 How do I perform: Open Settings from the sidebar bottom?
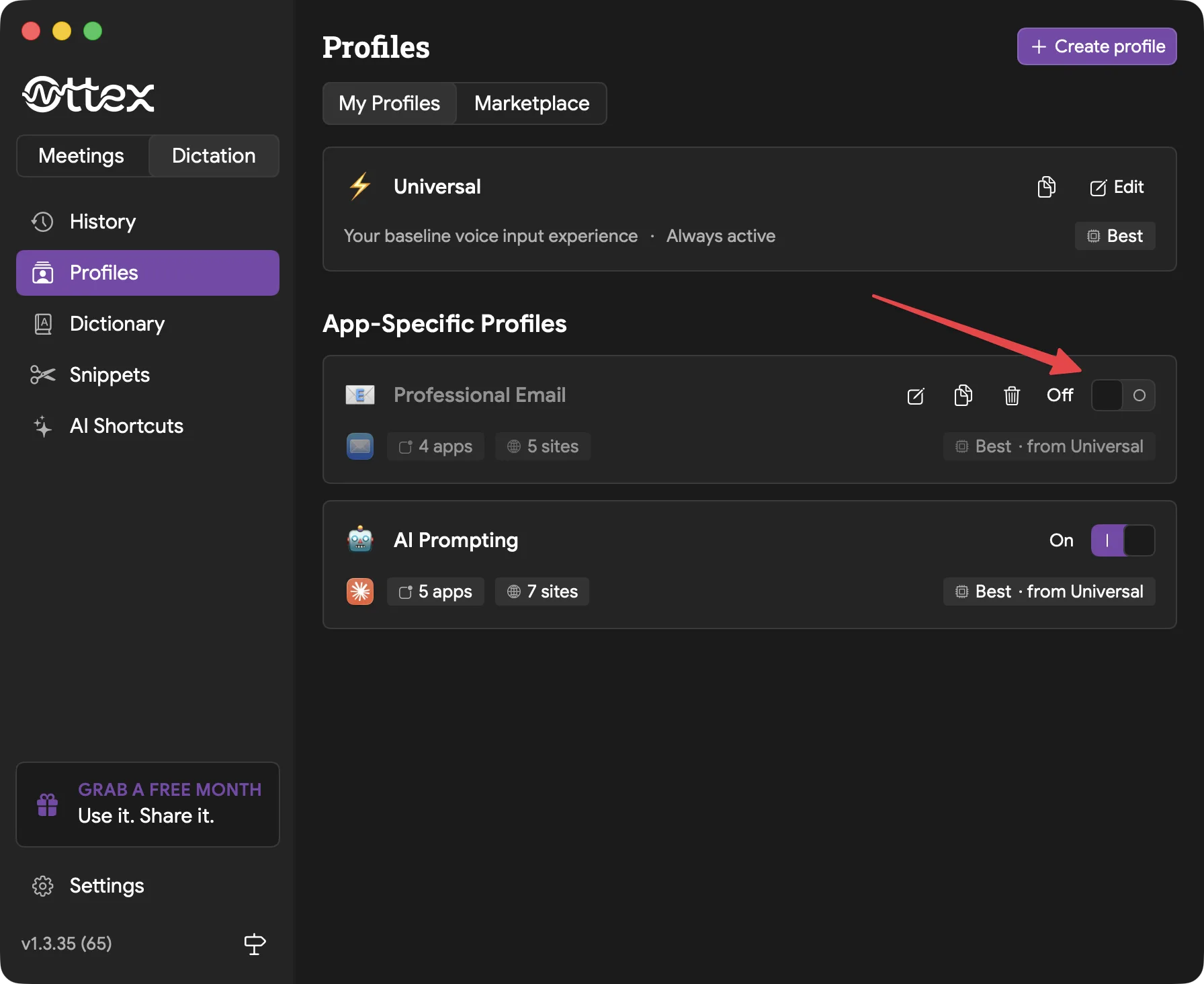pos(148,886)
